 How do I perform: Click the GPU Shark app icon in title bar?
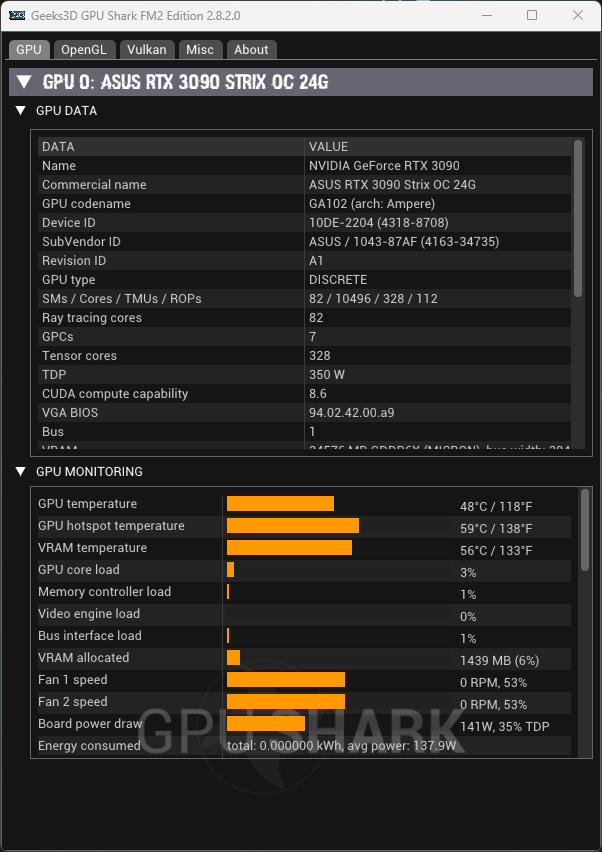tap(17, 15)
